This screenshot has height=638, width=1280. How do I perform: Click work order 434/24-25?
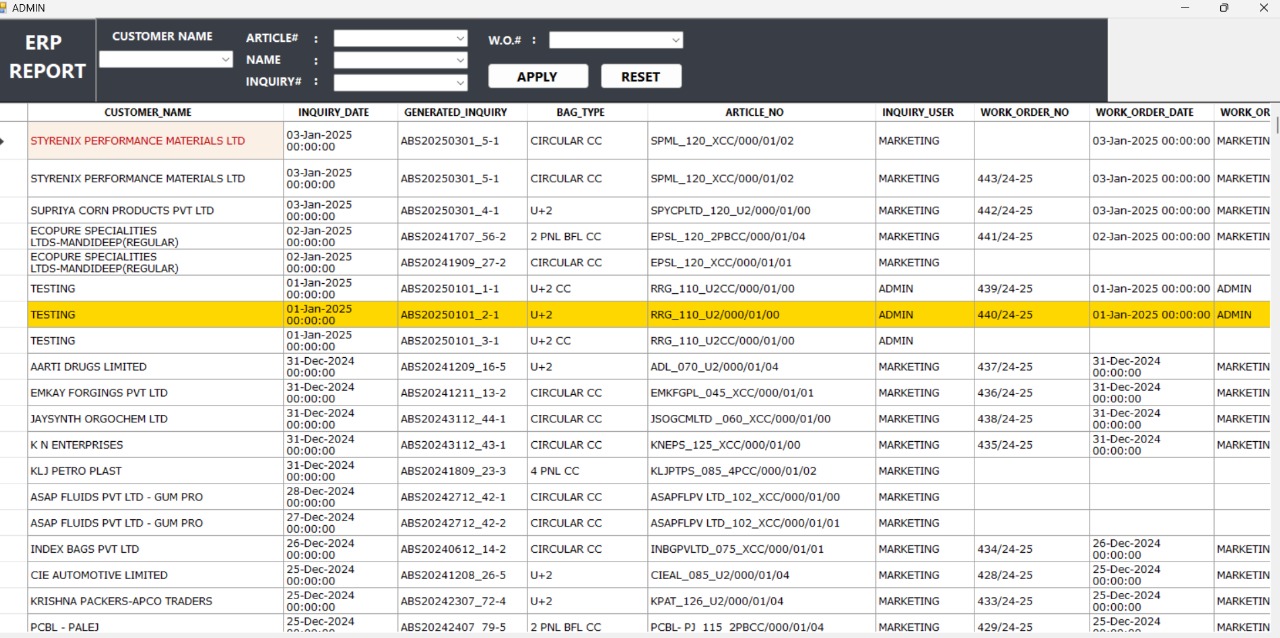point(1032,549)
